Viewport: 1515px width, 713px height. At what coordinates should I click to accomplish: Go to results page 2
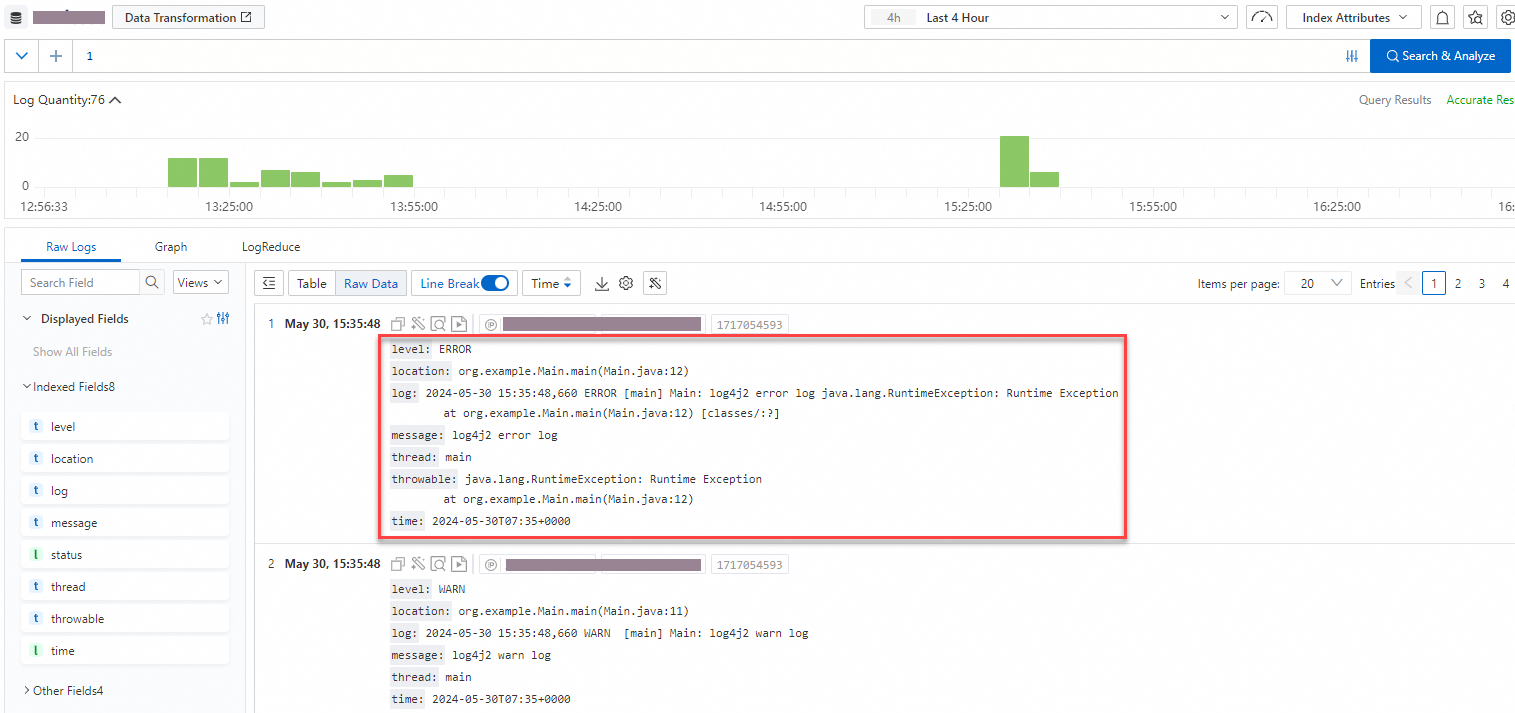1458,284
